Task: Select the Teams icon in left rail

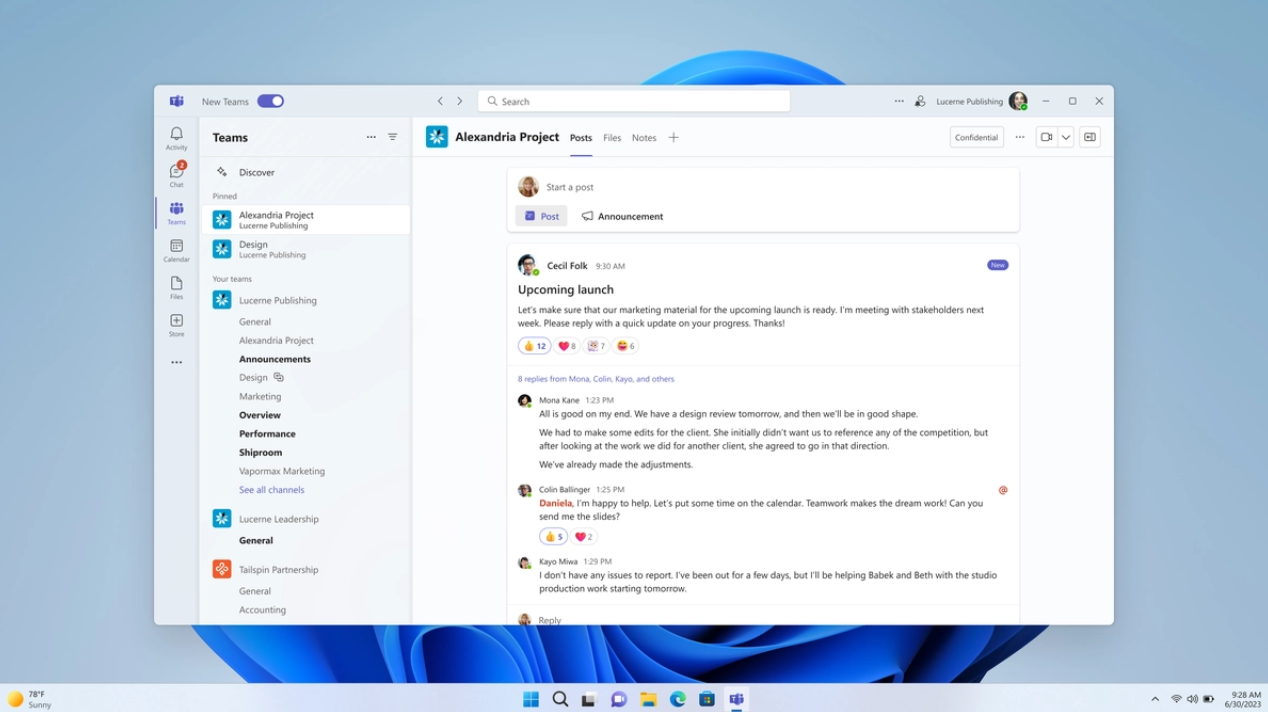Action: tap(176, 213)
